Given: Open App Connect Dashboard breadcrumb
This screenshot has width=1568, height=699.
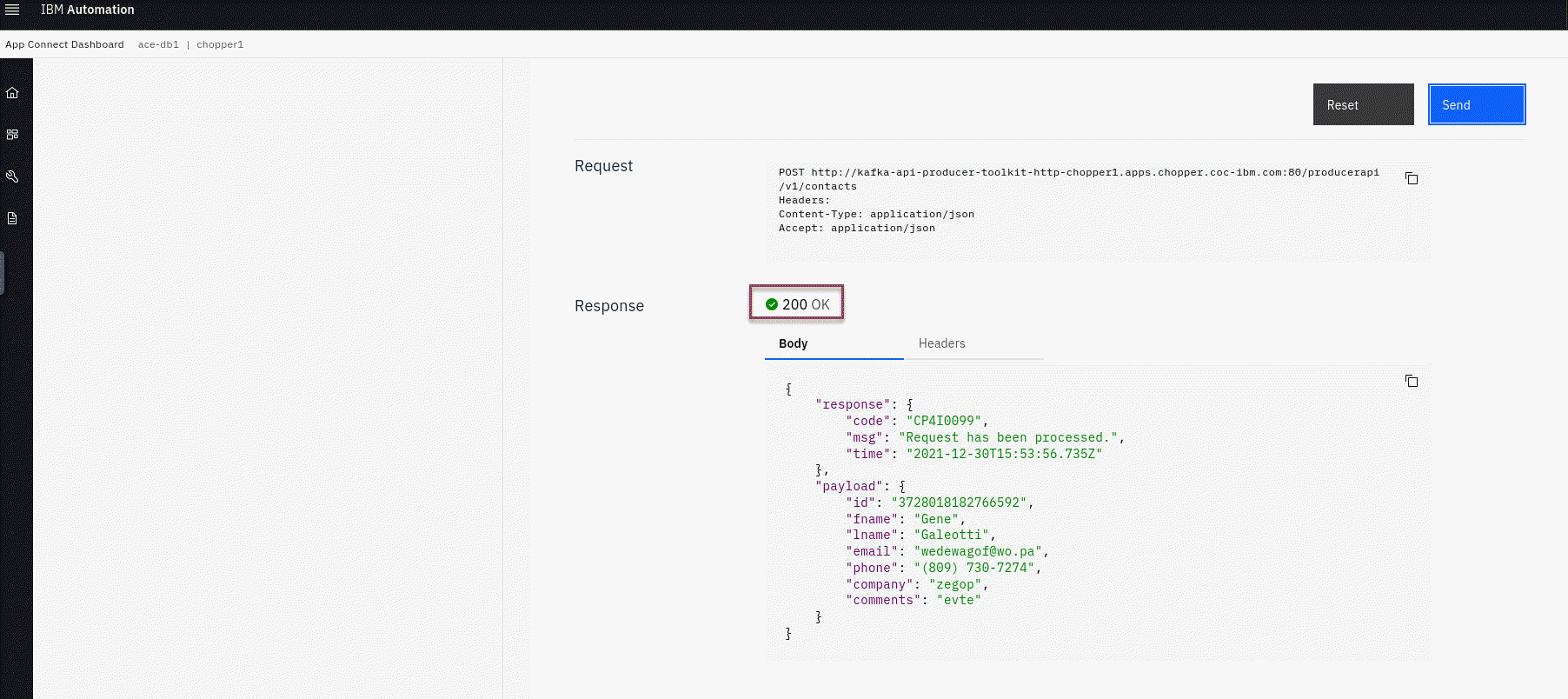Looking at the screenshot, I should coord(64,44).
